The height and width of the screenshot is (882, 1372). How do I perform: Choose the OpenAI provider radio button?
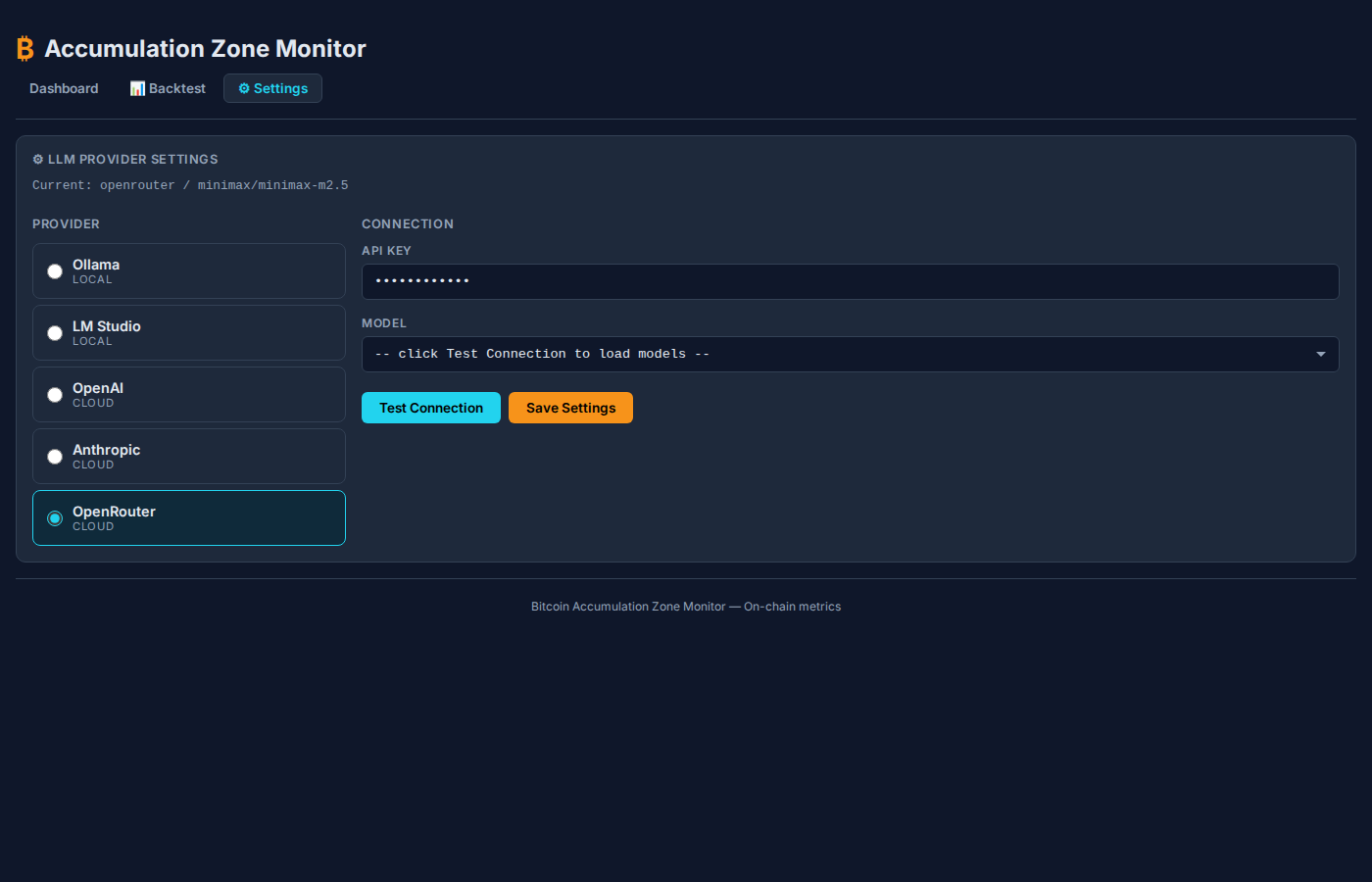click(x=55, y=395)
